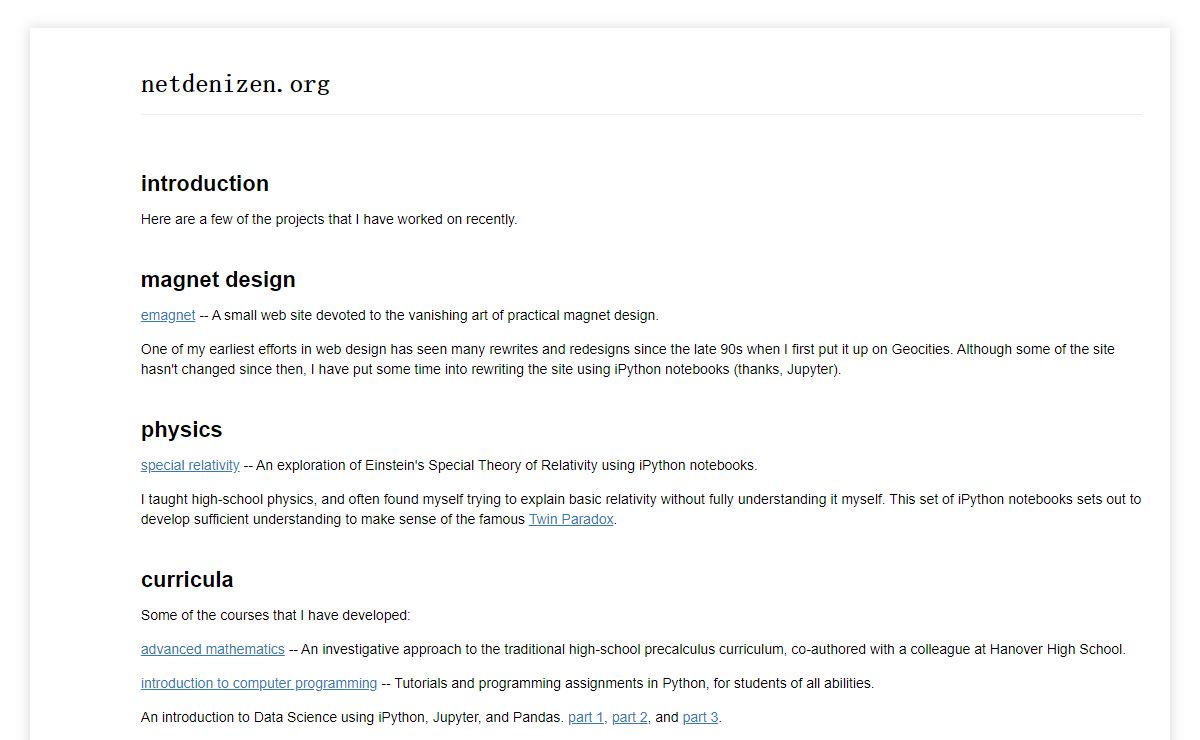Click the 'Here are a few of the projects' sentence

[329, 219]
